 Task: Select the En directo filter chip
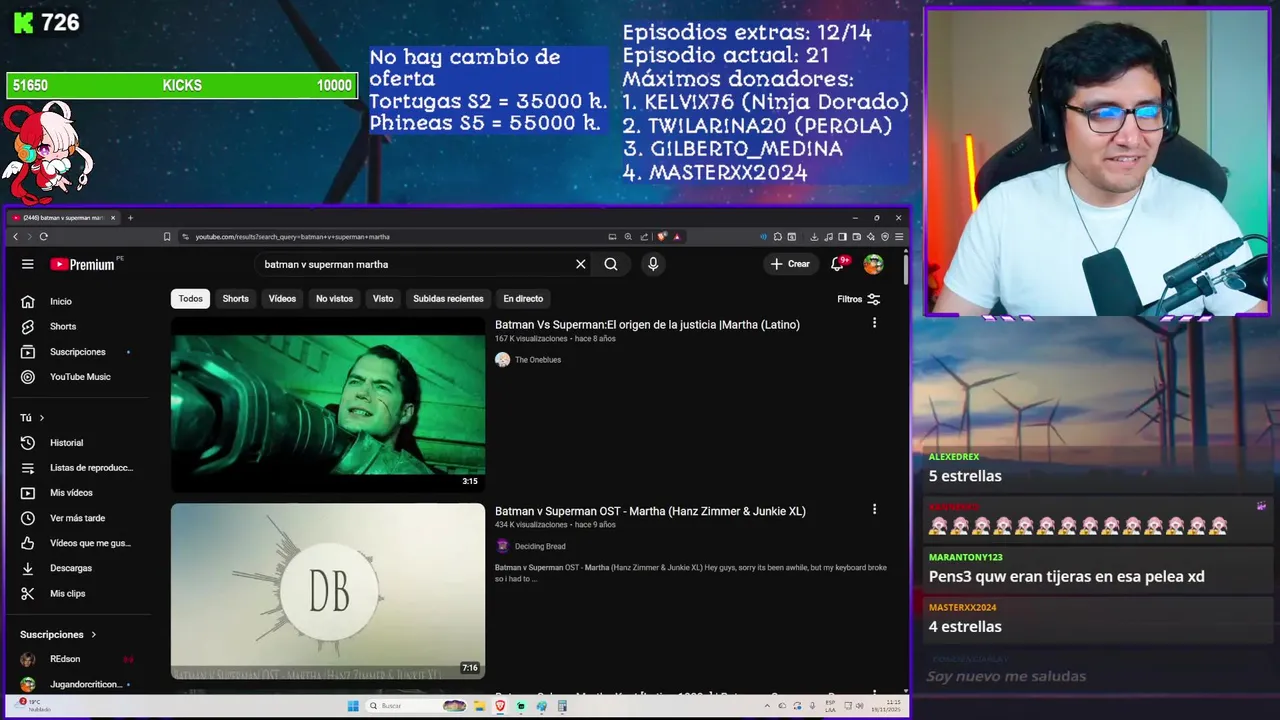[x=523, y=298]
